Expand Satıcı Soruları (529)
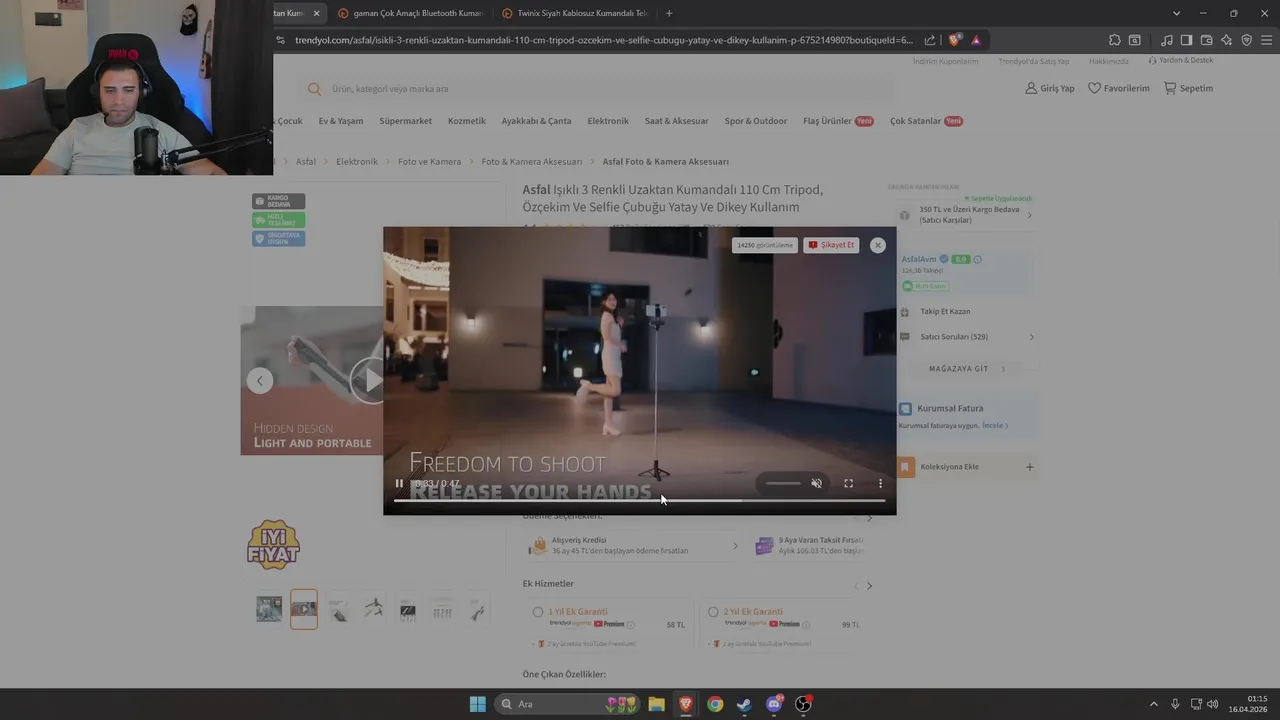This screenshot has width=1280, height=720. point(966,337)
